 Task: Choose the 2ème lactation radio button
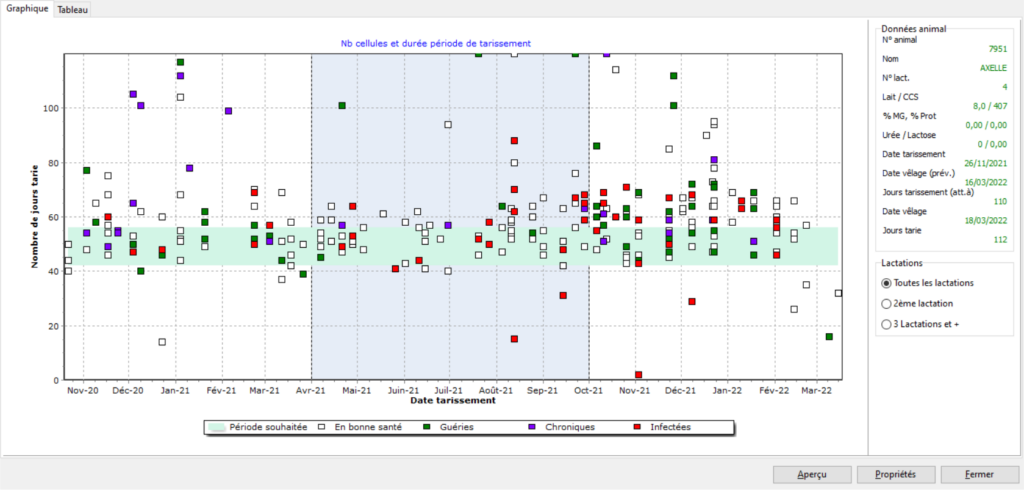click(886, 303)
